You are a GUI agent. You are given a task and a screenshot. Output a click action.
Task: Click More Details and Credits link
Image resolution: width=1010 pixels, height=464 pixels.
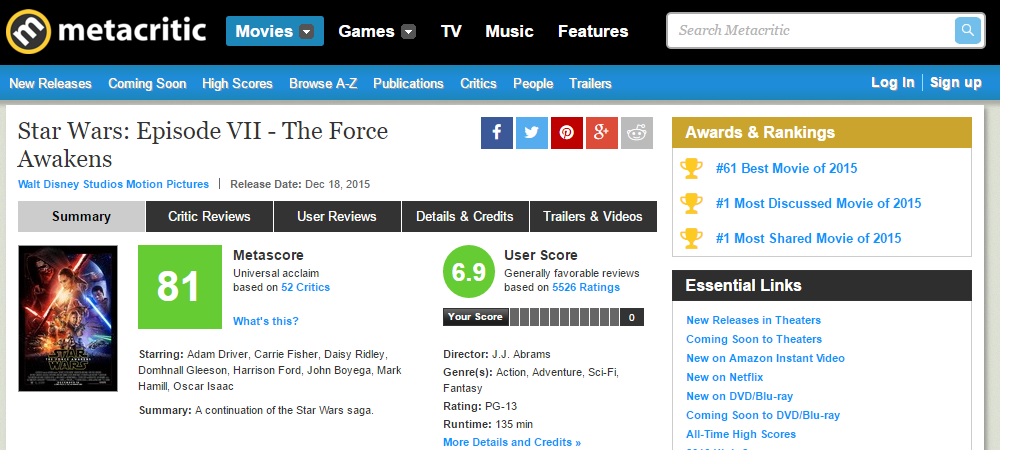click(x=512, y=442)
